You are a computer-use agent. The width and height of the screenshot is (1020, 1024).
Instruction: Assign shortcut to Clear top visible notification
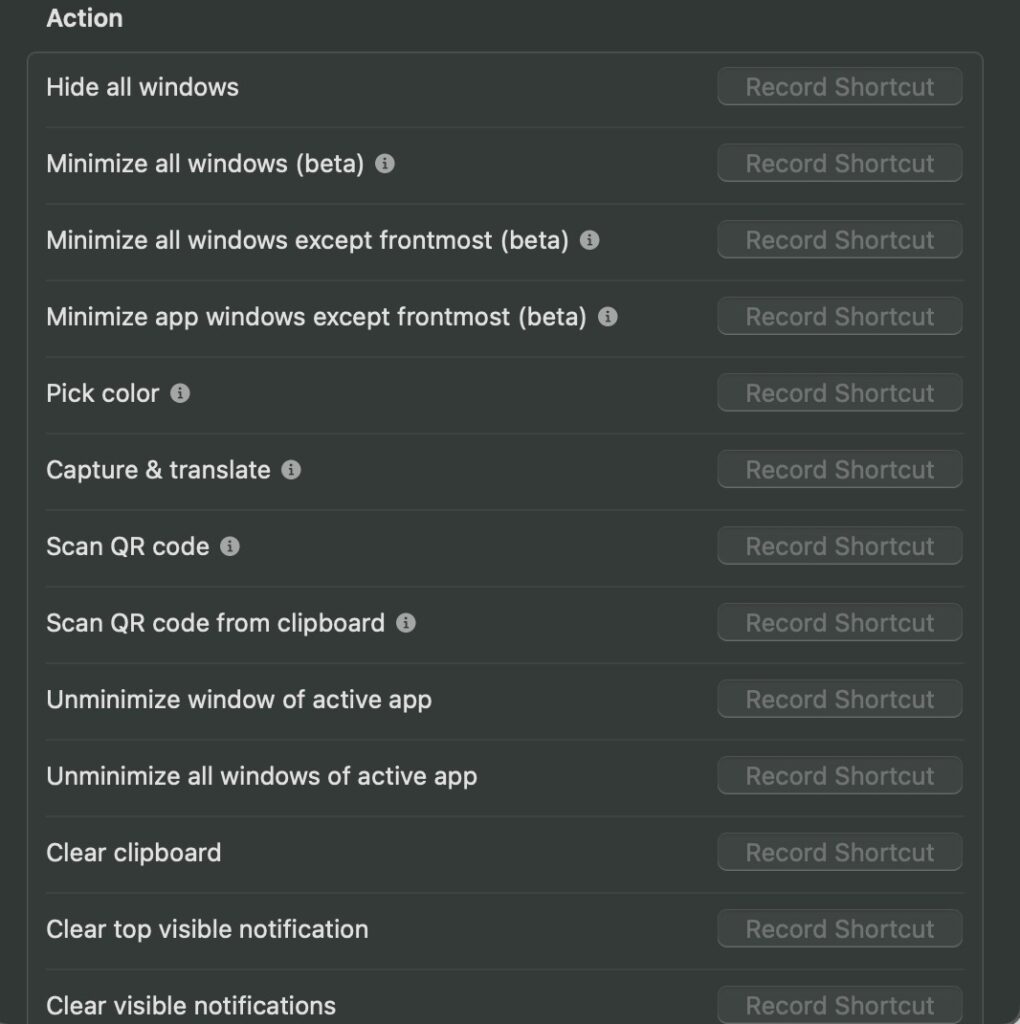pyautogui.click(x=840, y=929)
